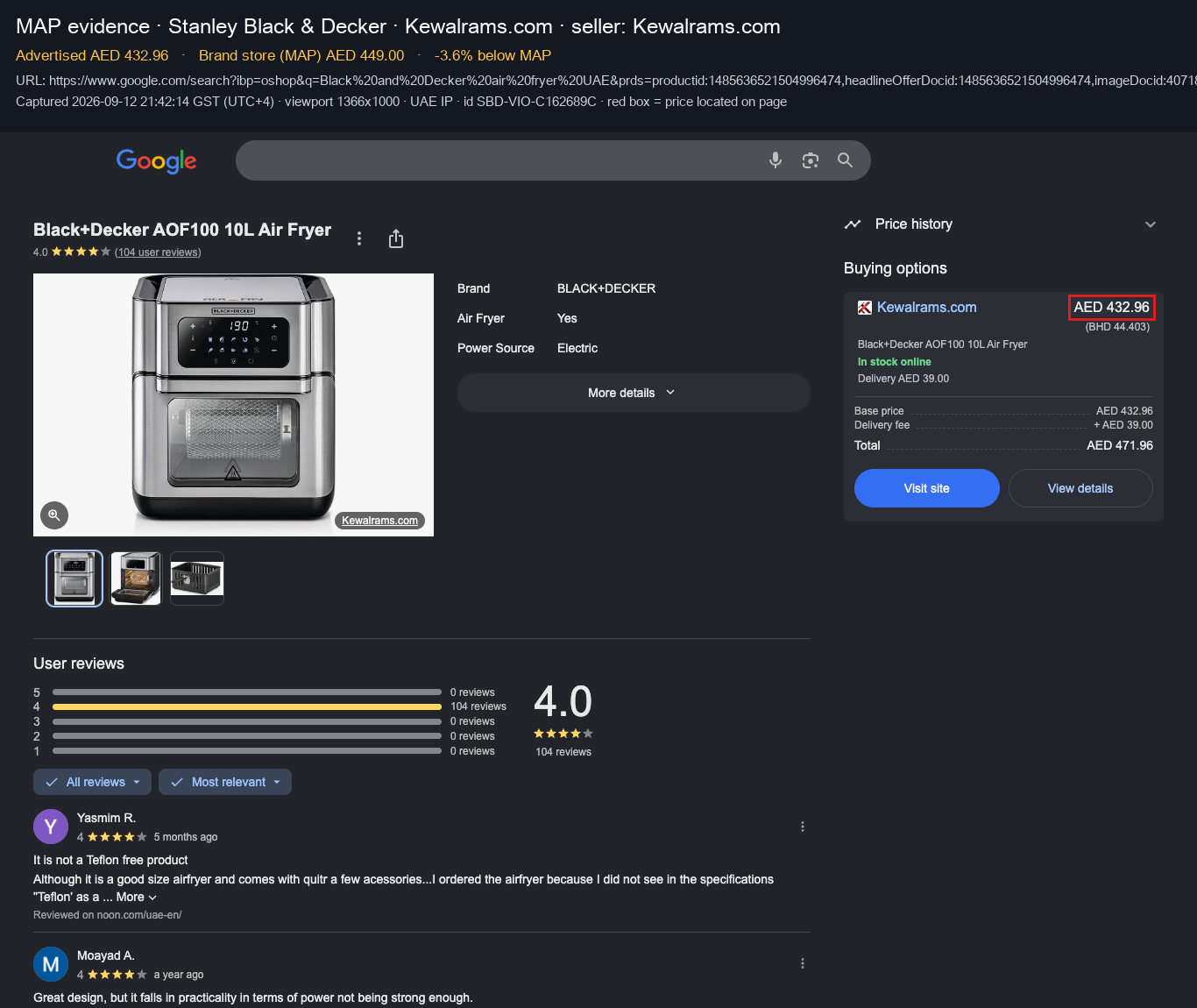Click review title 'It is not a Teflon free product'
This screenshot has width=1197, height=1008.
pos(110,860)
